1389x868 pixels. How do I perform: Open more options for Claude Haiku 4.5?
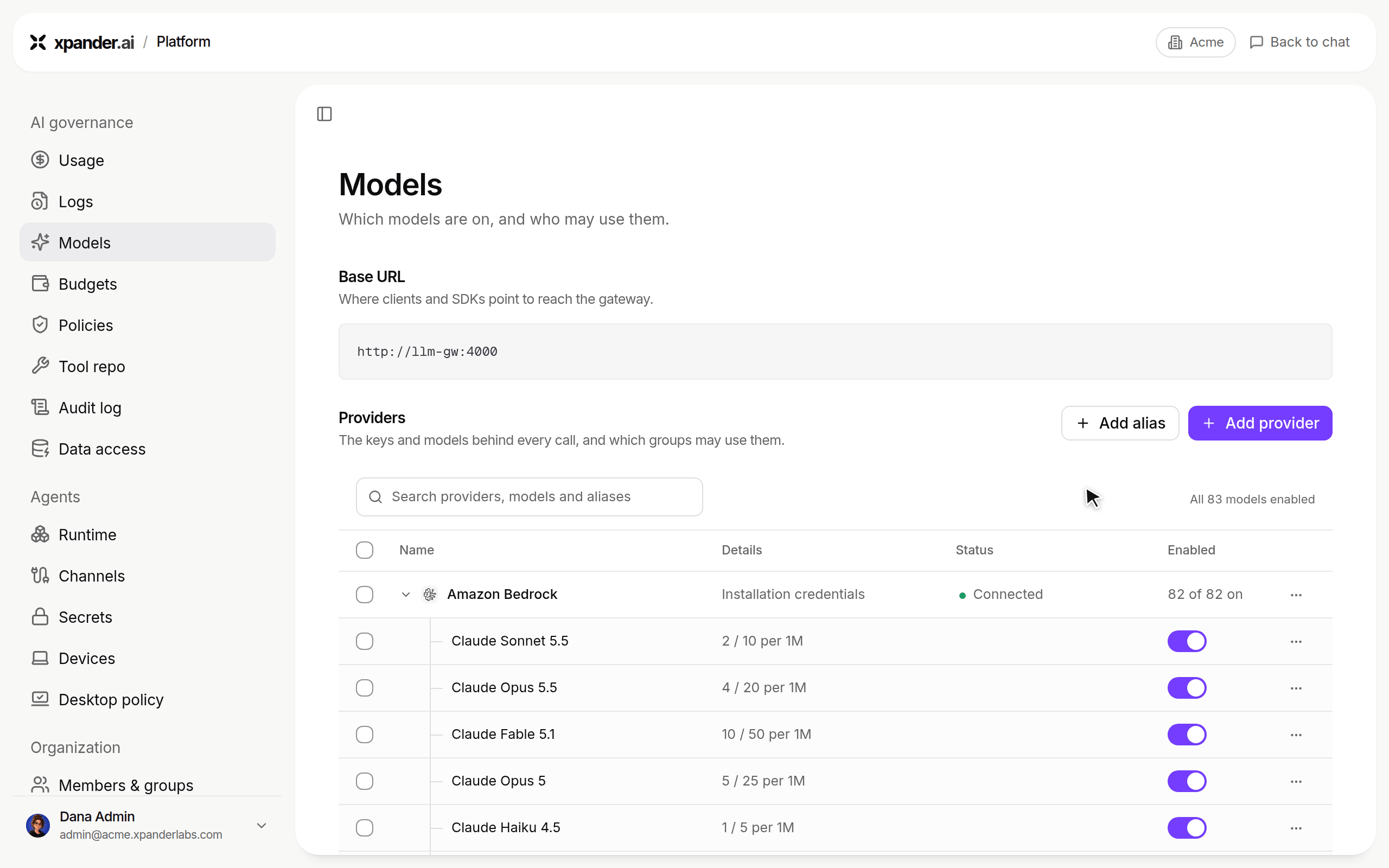coord(1296,828)
